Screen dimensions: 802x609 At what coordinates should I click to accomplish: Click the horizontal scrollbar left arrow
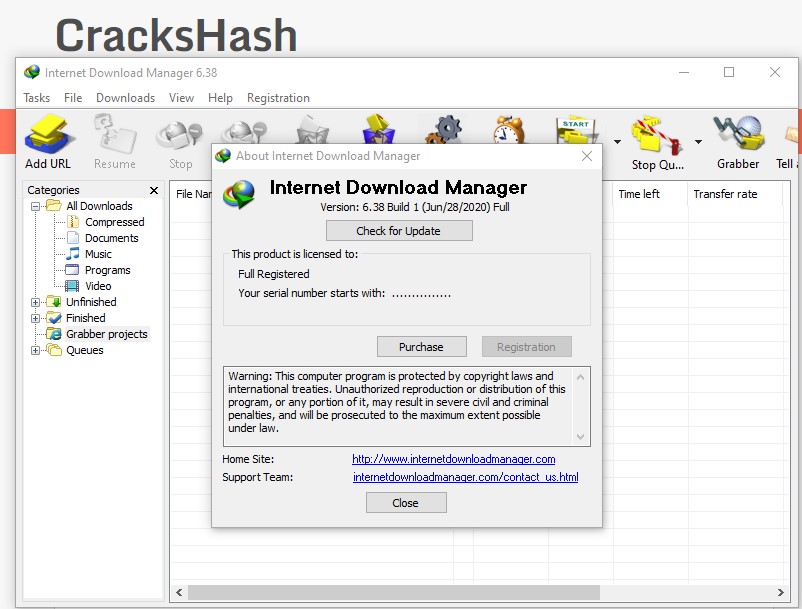(179, 592)
